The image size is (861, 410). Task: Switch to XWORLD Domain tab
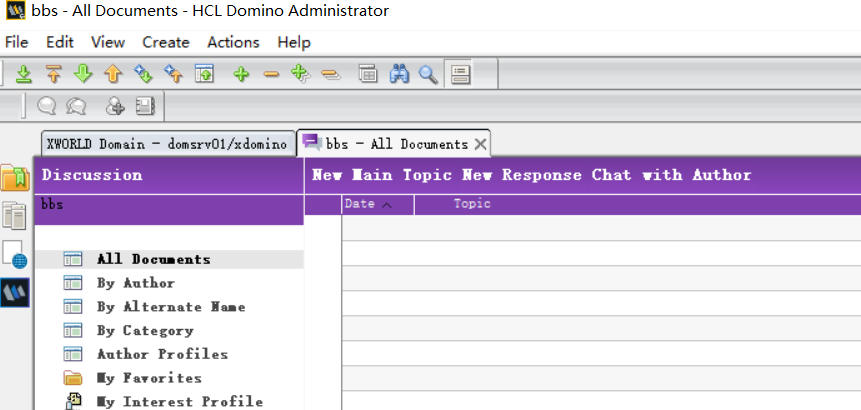[168, 144]
